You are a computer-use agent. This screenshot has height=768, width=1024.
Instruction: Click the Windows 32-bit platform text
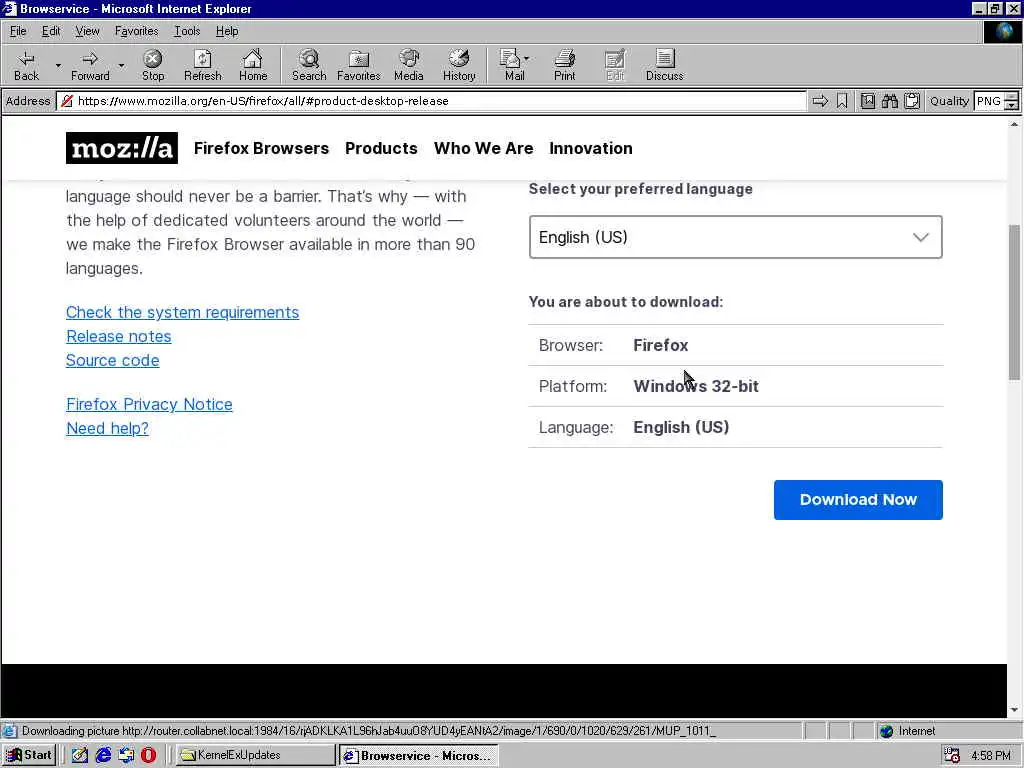tap(696, 386)
